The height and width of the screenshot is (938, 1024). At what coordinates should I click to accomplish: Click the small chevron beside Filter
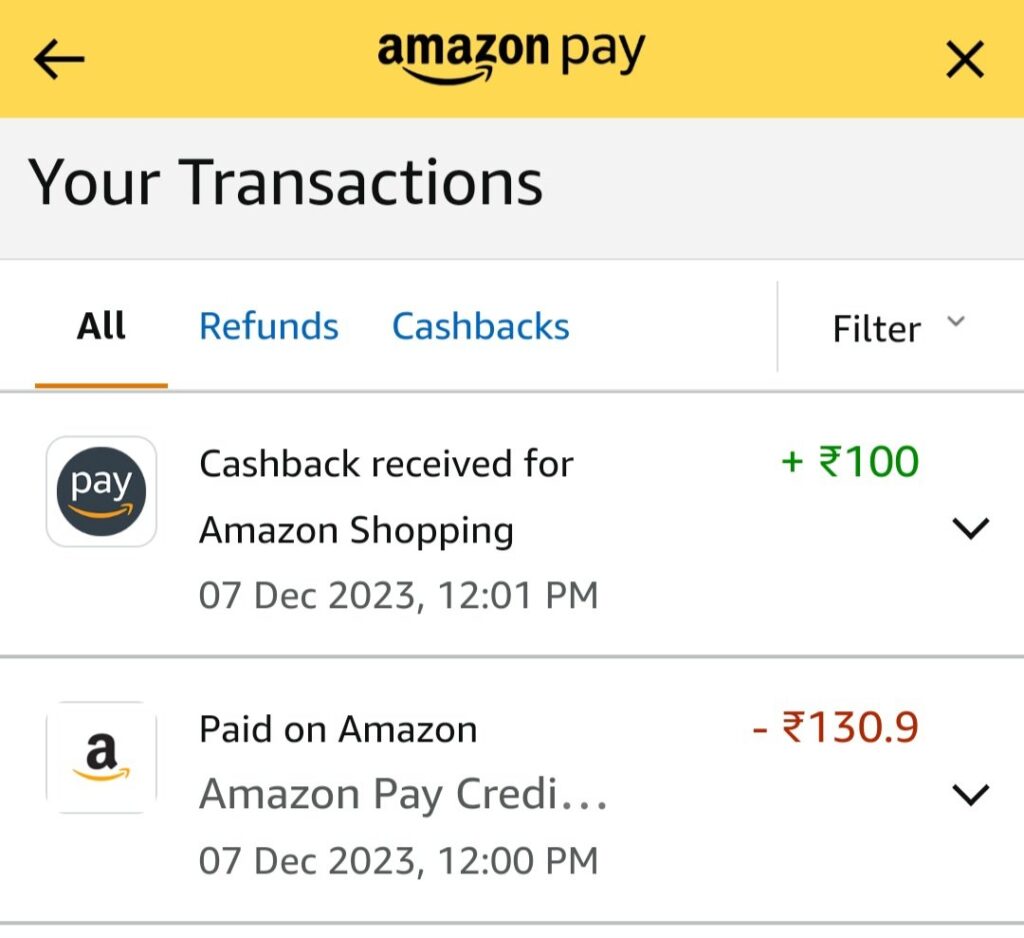956,321
